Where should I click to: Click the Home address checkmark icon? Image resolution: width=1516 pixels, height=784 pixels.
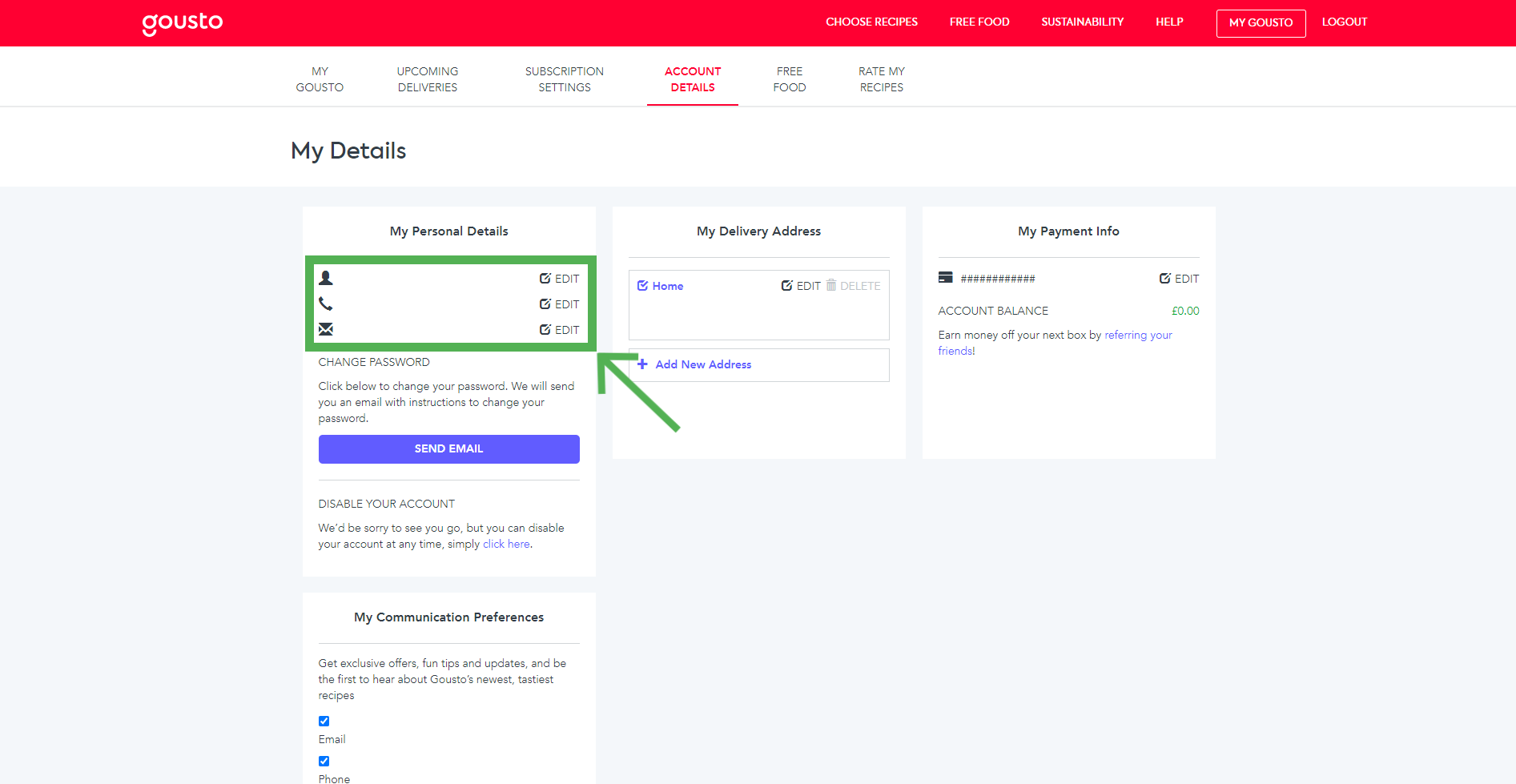pos(642,286)
